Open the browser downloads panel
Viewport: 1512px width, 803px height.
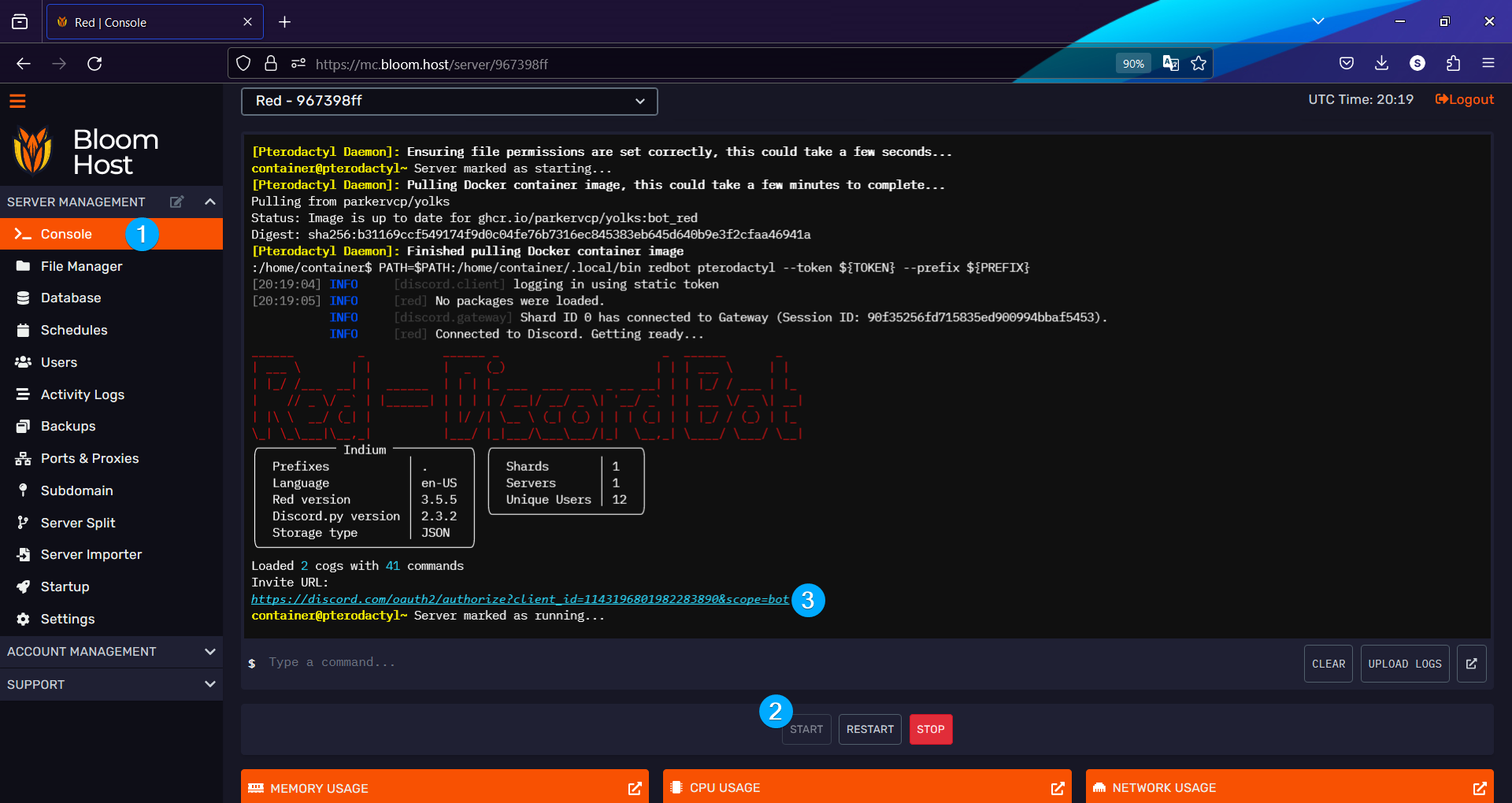point(1381,64)
